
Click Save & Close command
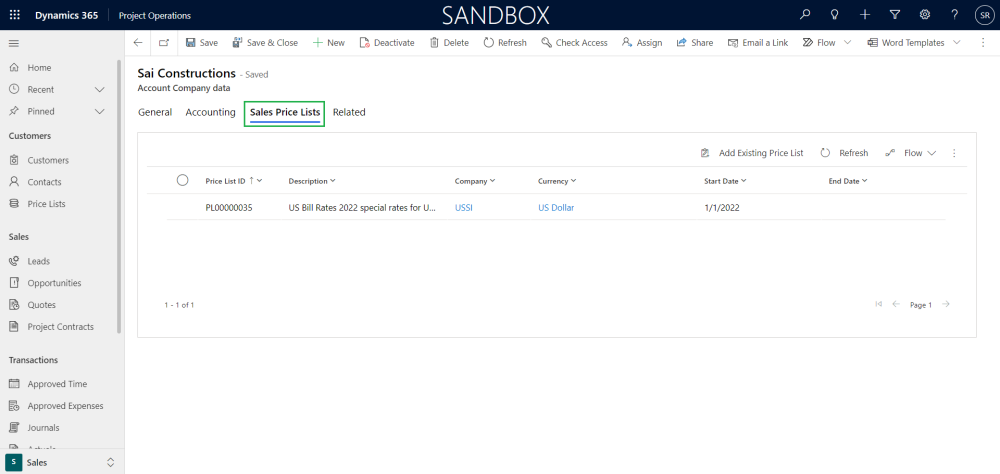pyautogui.click(x=265, y=43)
